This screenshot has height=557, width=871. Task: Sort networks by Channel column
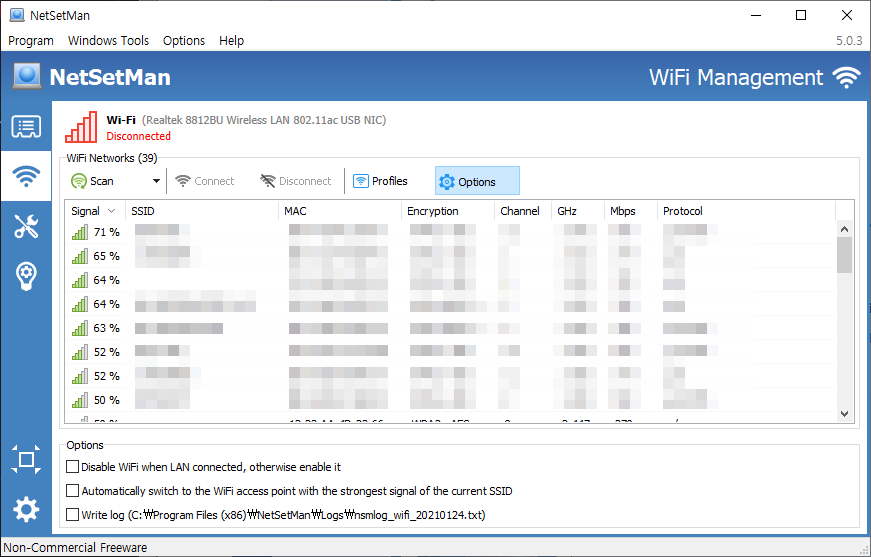[523, 211]
